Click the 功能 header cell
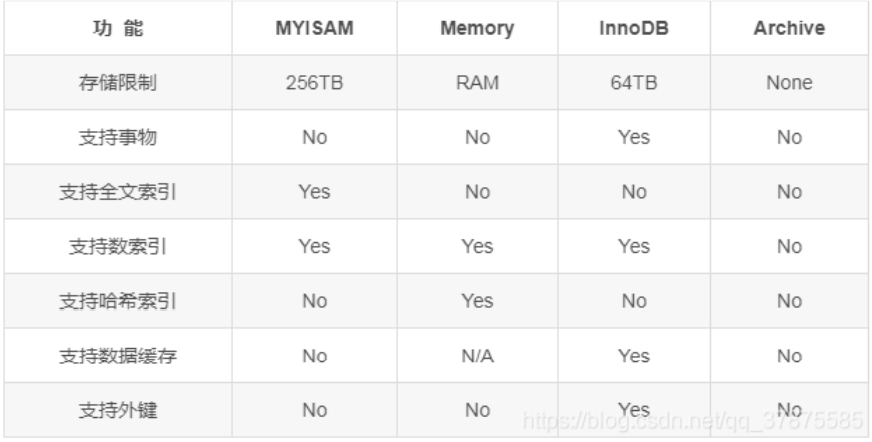Viewport: 872px width, 442px height. 118,28
